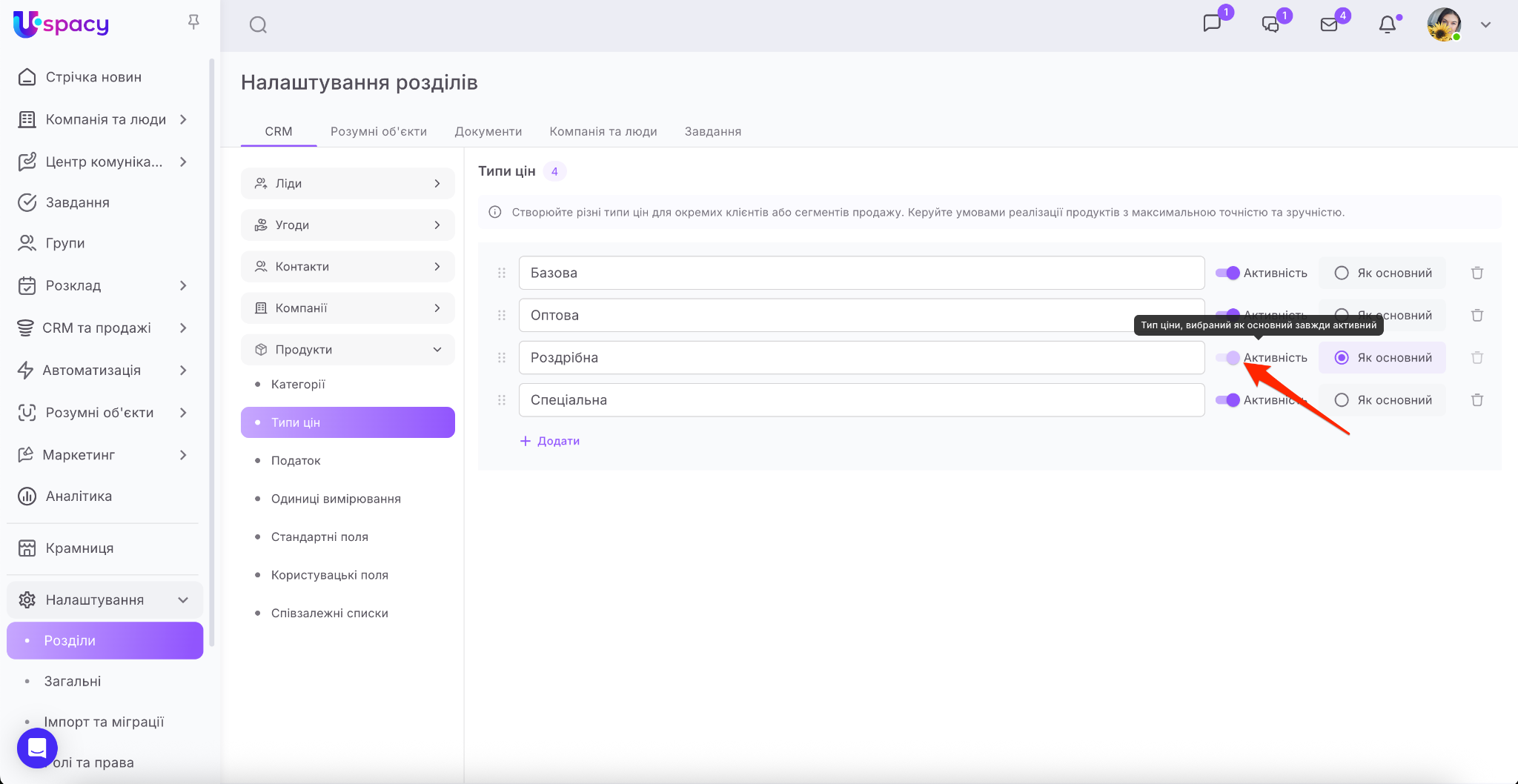Screen dimensions: 1518x784
Task: Pin the sidebar with pin icon
Action: point(193,22)
